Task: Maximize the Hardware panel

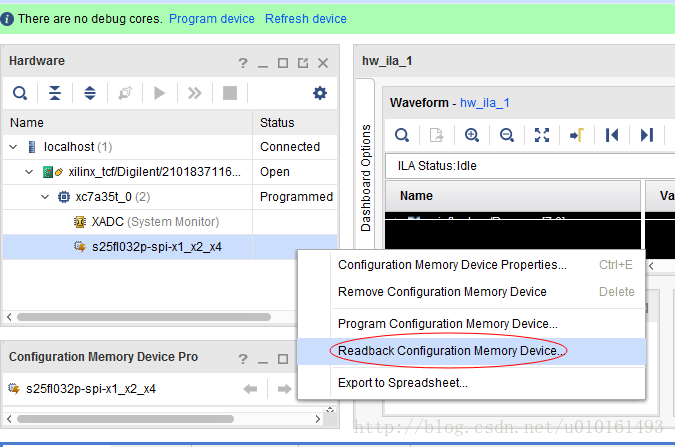Action: [283, 63]
